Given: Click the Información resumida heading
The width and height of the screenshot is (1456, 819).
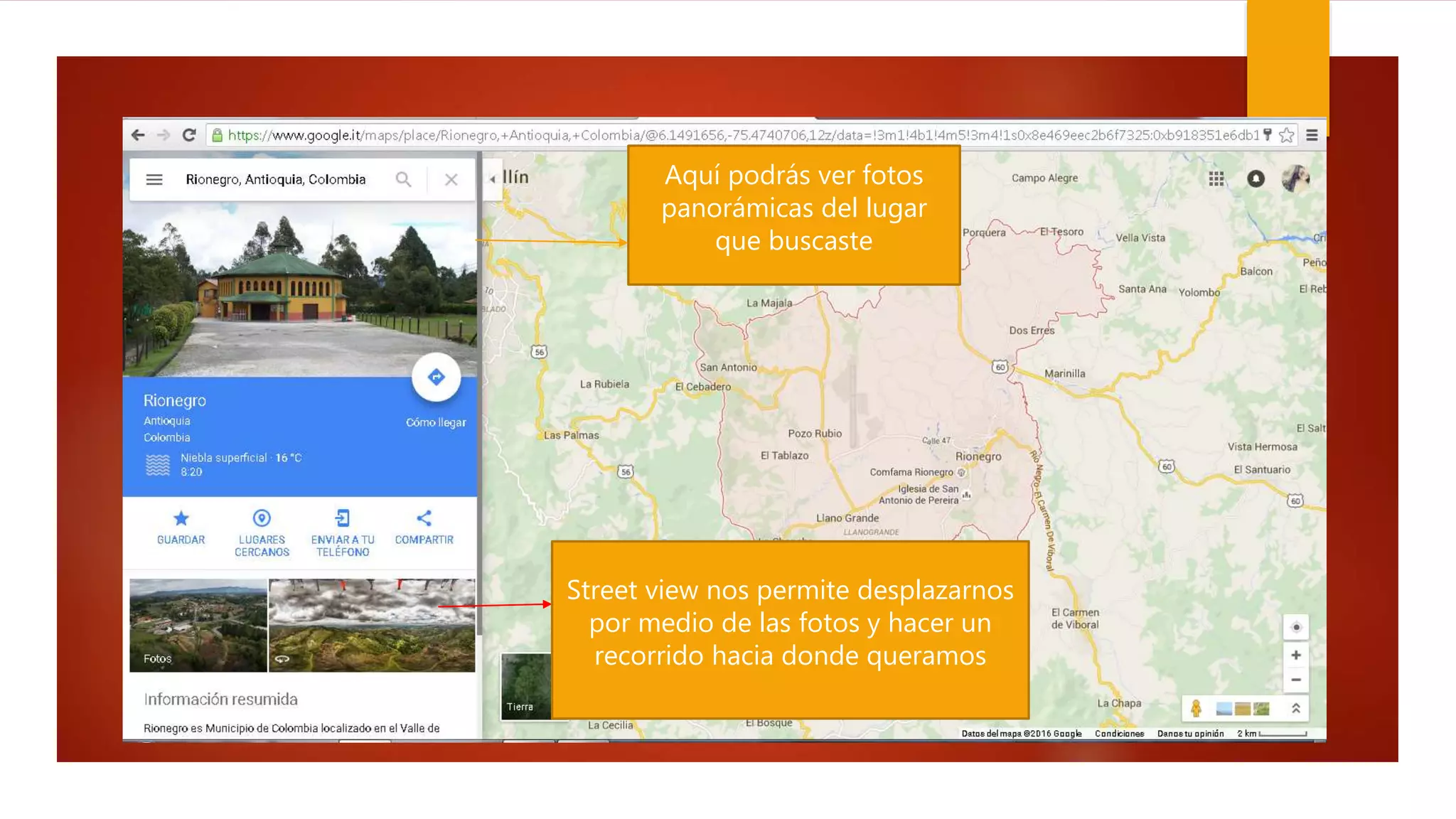Looking at the screenshot, I should [220, 700].
